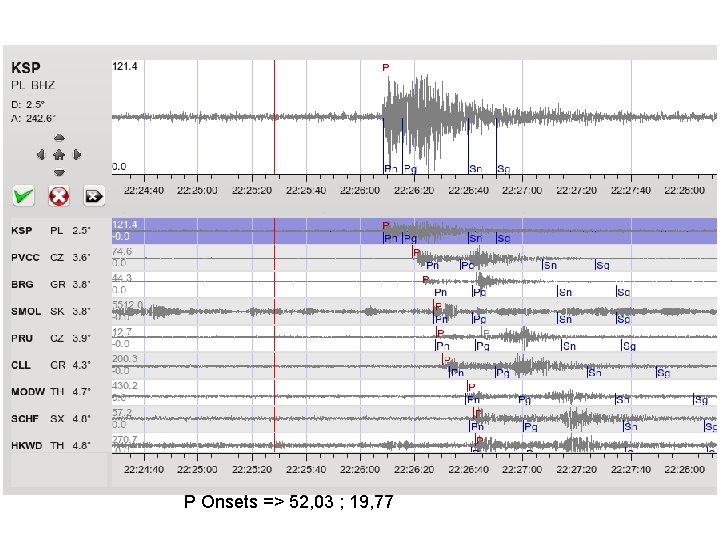Click the Sn marker on SMOL trace
The image size is (720, 540).
click(x=565, y=319)
